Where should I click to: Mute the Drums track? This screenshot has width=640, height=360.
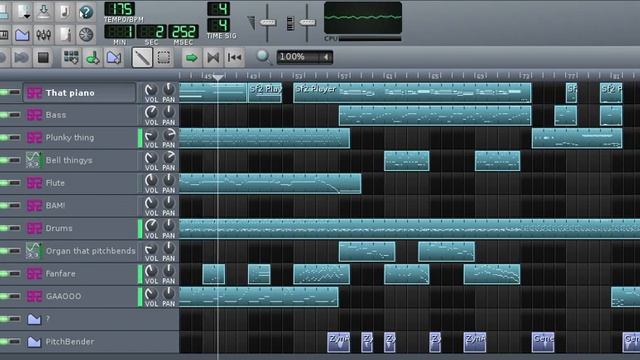[4, 228]
